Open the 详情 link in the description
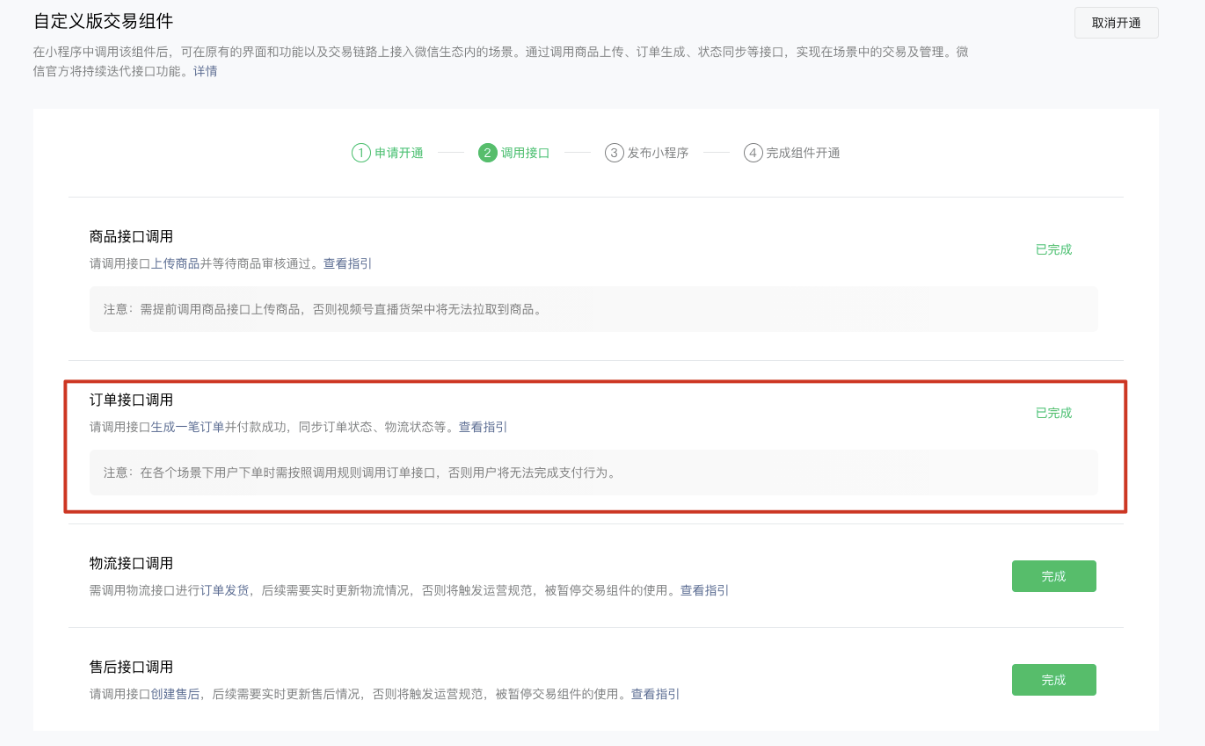This screenshot has width=1205, height=746. tap(205, 71)
